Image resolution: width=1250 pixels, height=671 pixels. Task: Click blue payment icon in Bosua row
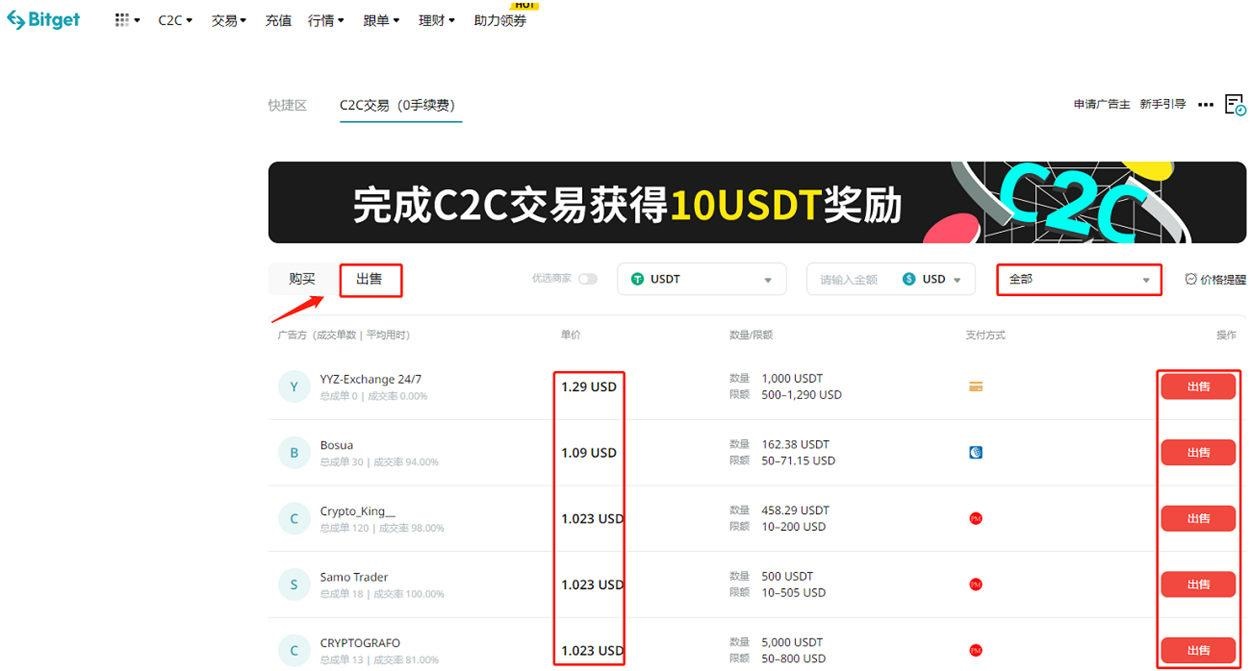(975, 451)
